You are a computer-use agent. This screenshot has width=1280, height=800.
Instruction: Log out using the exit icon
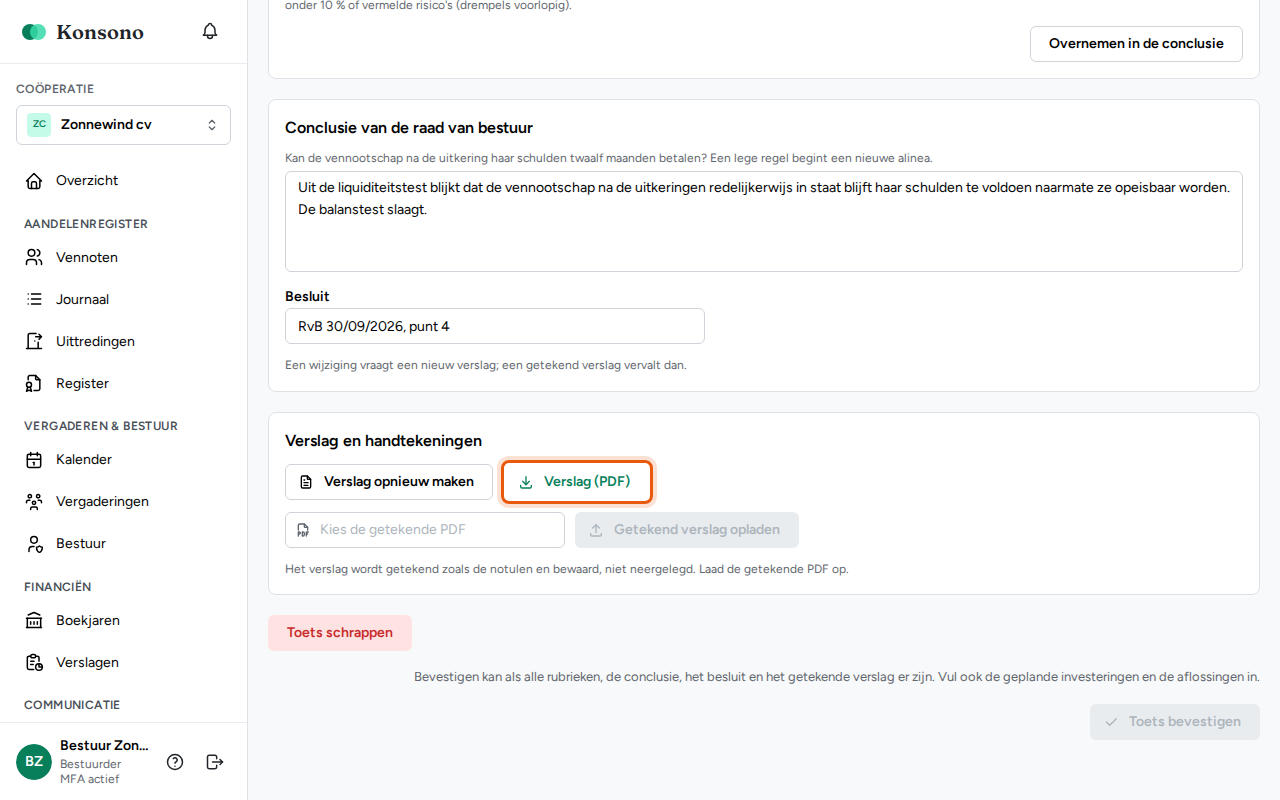[x=215, y=762]
